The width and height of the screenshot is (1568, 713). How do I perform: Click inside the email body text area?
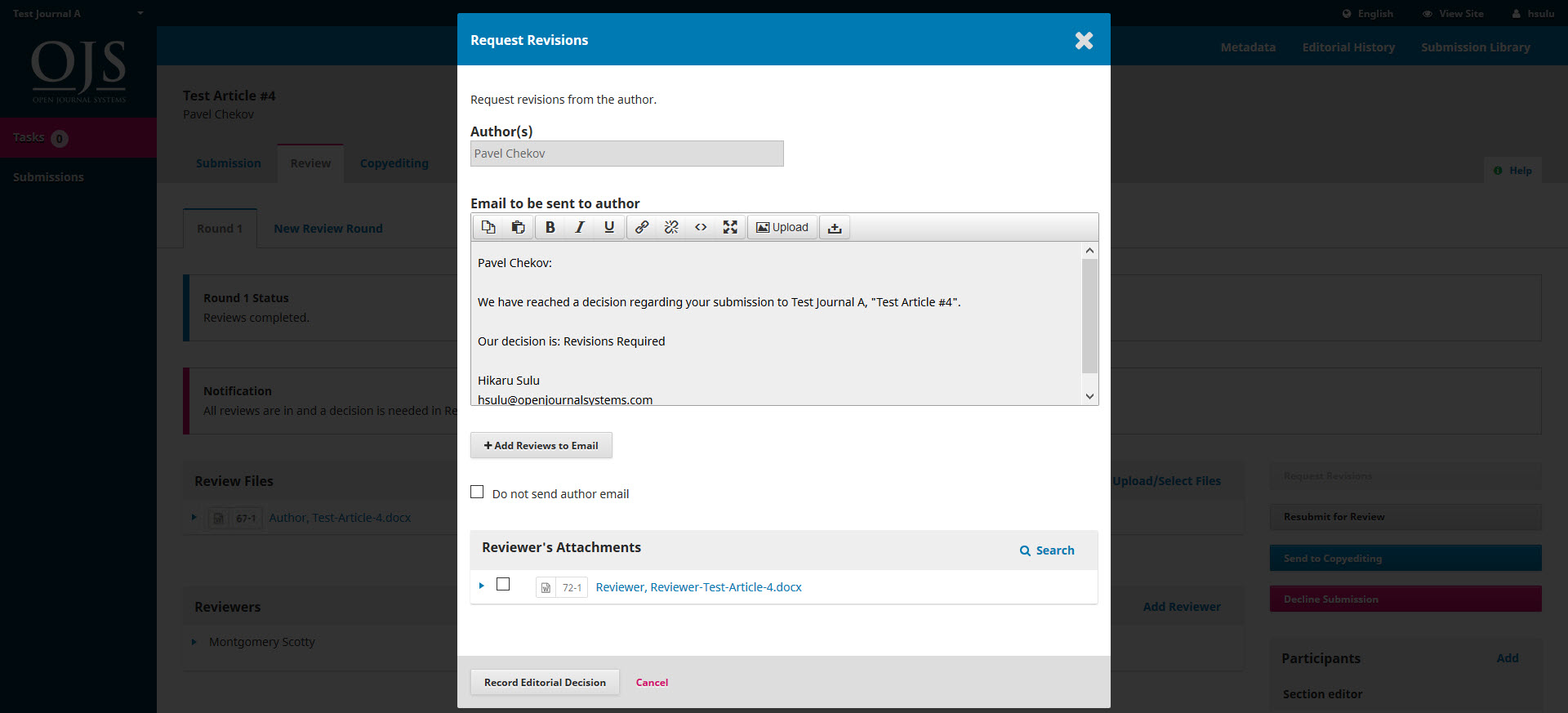[777, 323]
